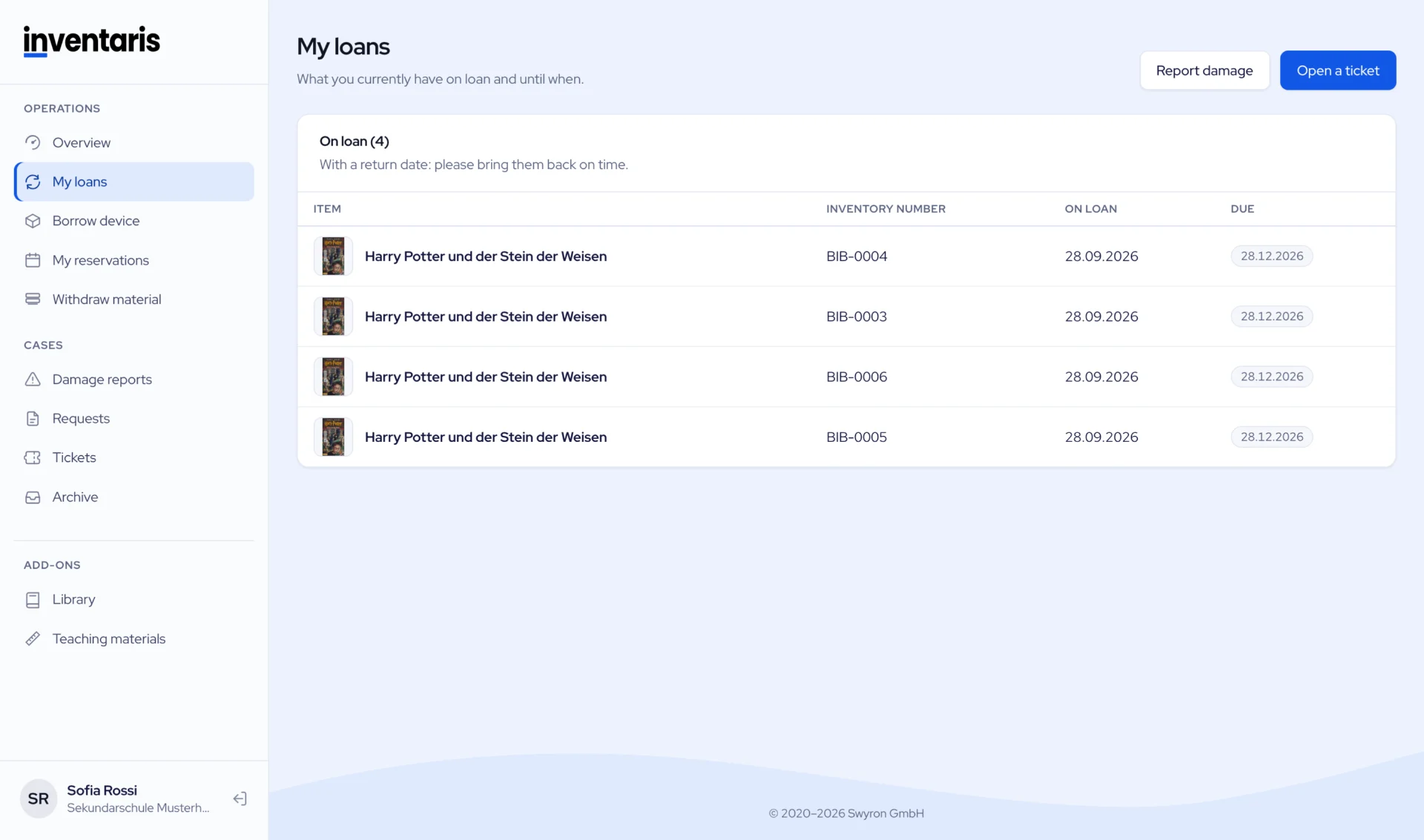Click the Withdraw material stack icon
Viewport: 1424px width, 840px height.
point(33,299)
